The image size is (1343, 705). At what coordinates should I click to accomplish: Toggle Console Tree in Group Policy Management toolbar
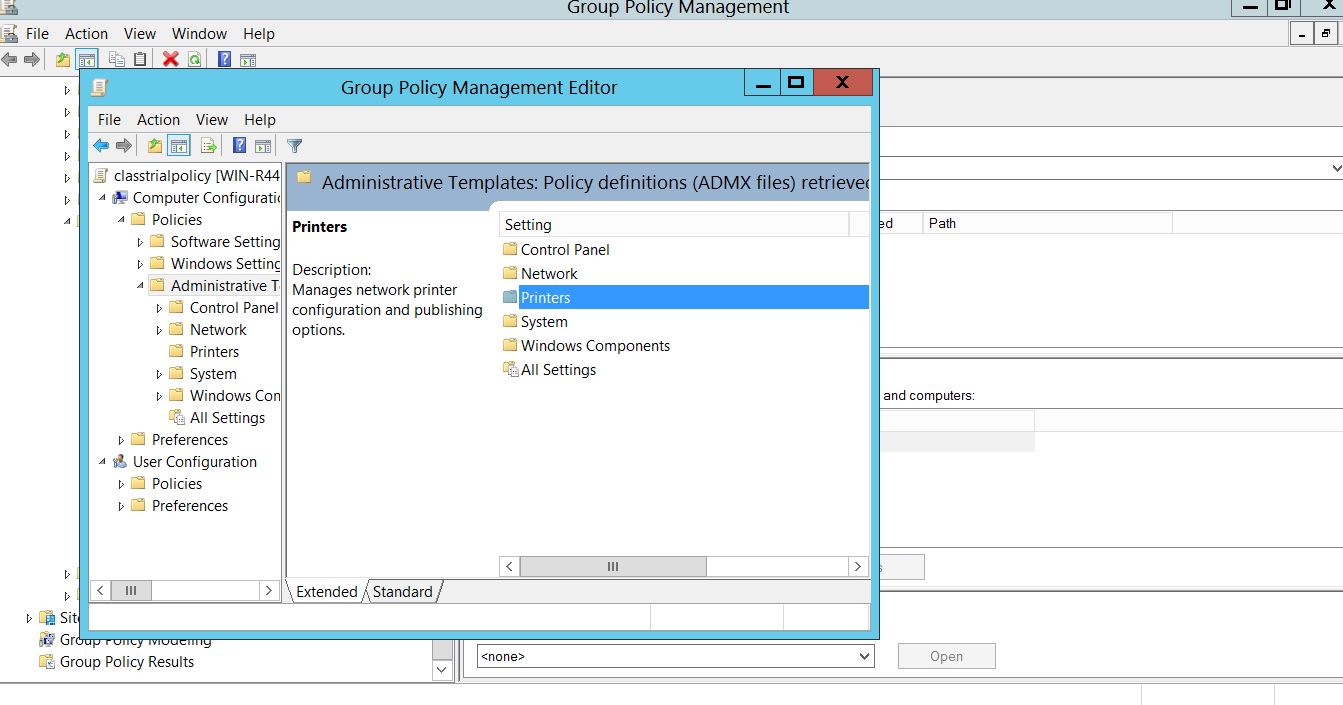87,59
